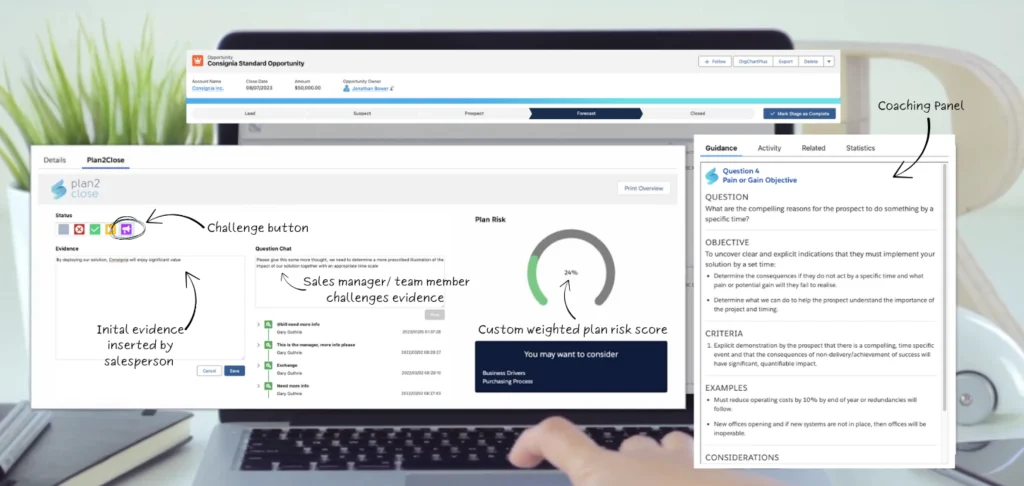
Task: Expand the 'Exchange' chat entry
Action: (258, 366)
